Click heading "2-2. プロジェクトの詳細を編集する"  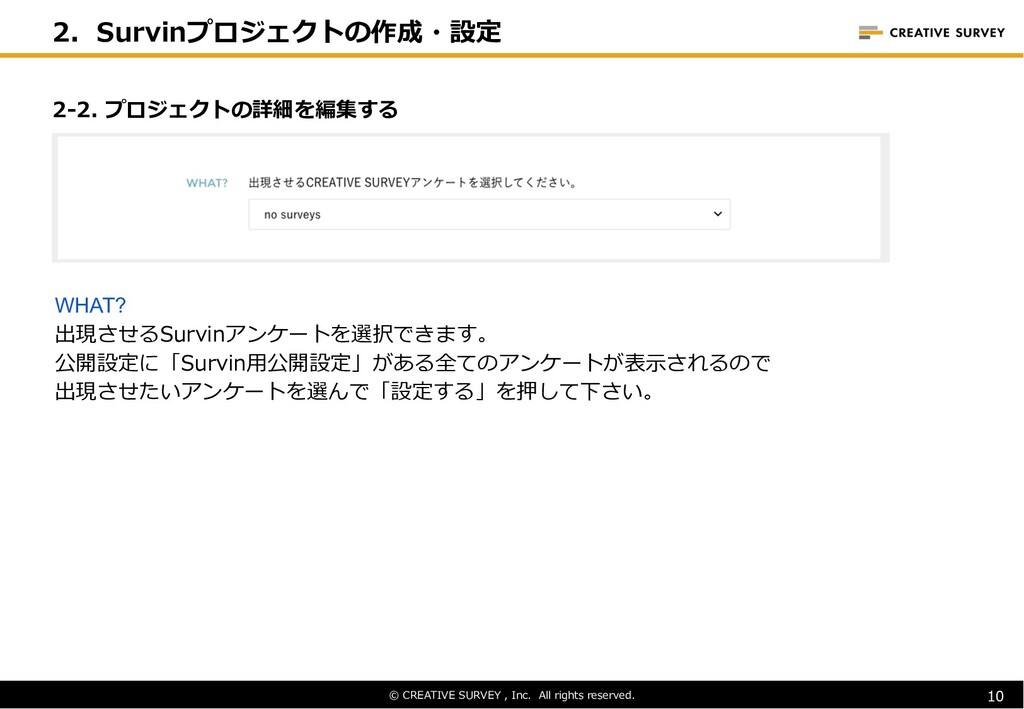coord(225,110)
